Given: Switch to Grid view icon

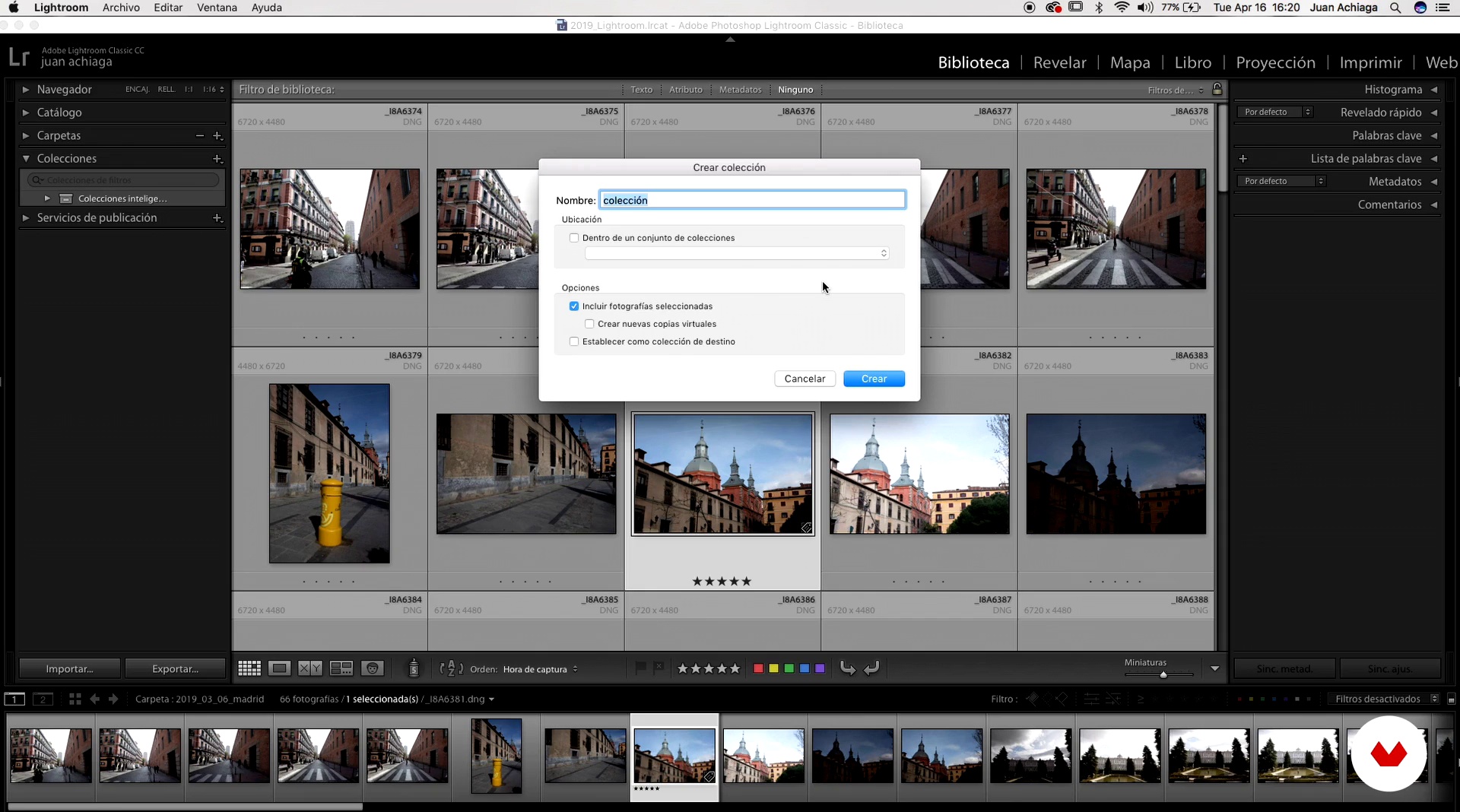Looking at the screenshot, I should [249, 668].
